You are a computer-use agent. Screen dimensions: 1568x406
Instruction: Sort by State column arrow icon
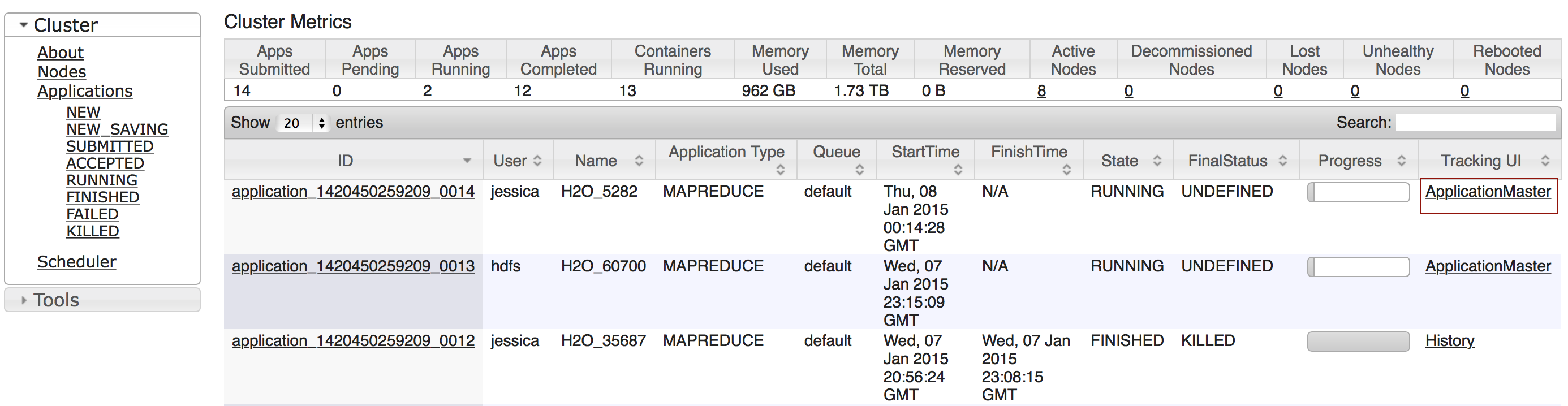1157,161
